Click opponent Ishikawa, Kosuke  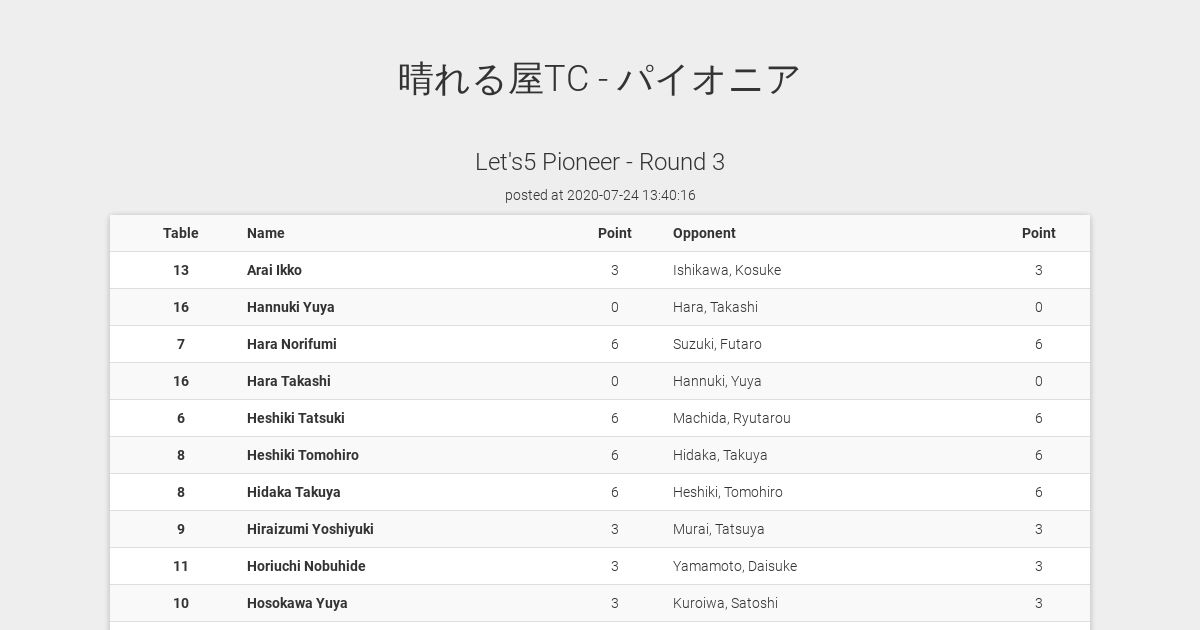[727, 270]
